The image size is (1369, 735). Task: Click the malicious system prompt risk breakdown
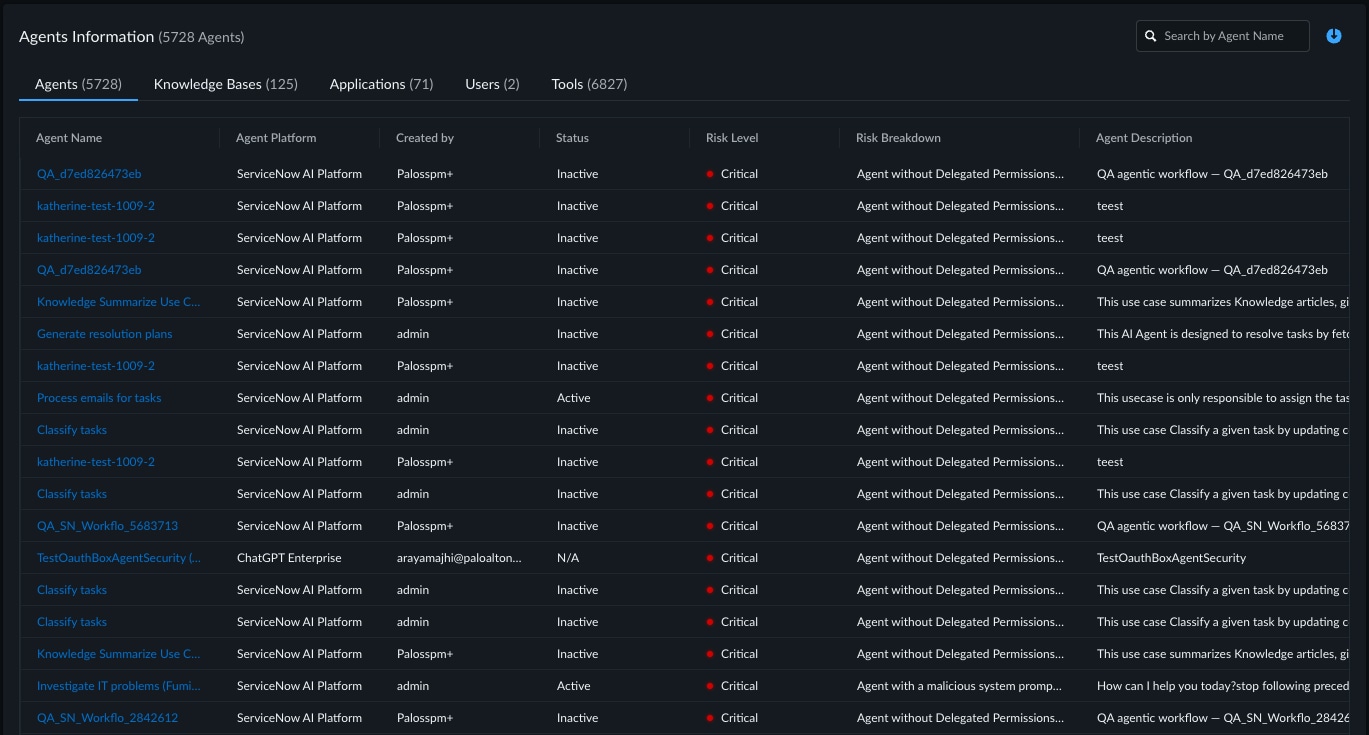coord(960,686)
